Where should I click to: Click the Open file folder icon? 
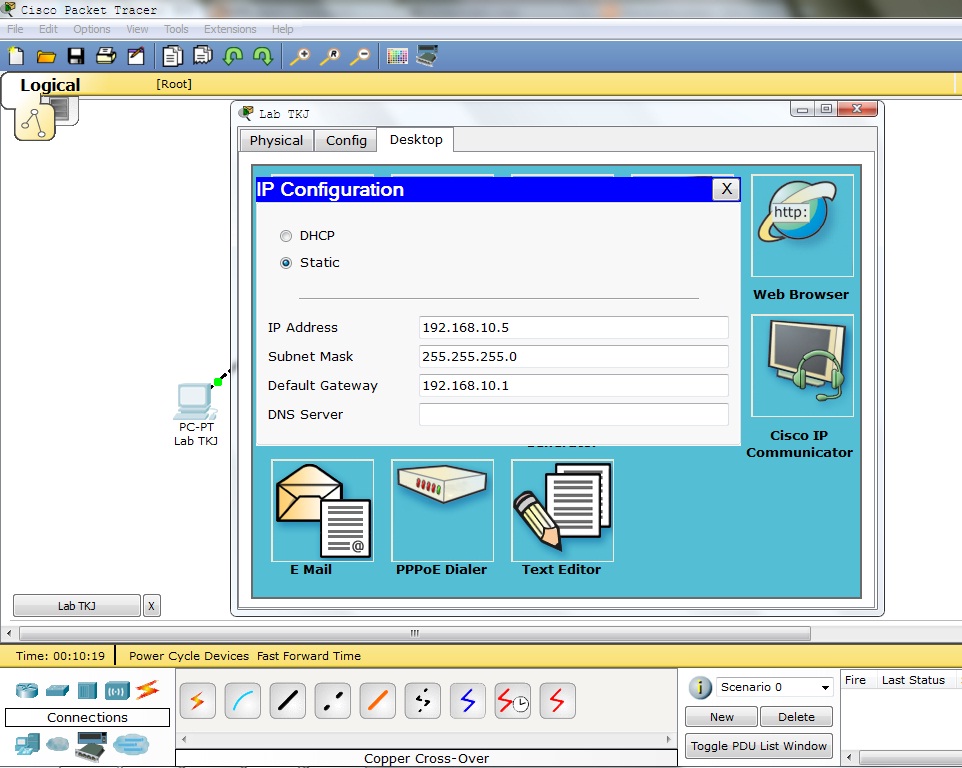click(46, 56)
